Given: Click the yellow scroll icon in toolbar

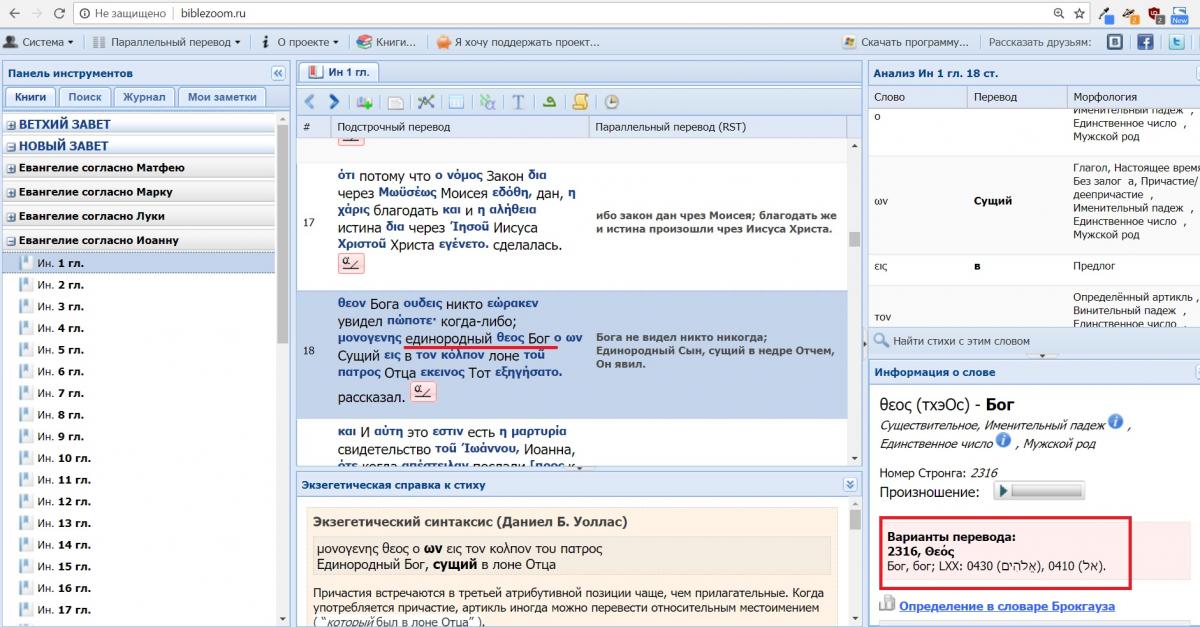Looking at the screenshot, I should pos(580,102).
